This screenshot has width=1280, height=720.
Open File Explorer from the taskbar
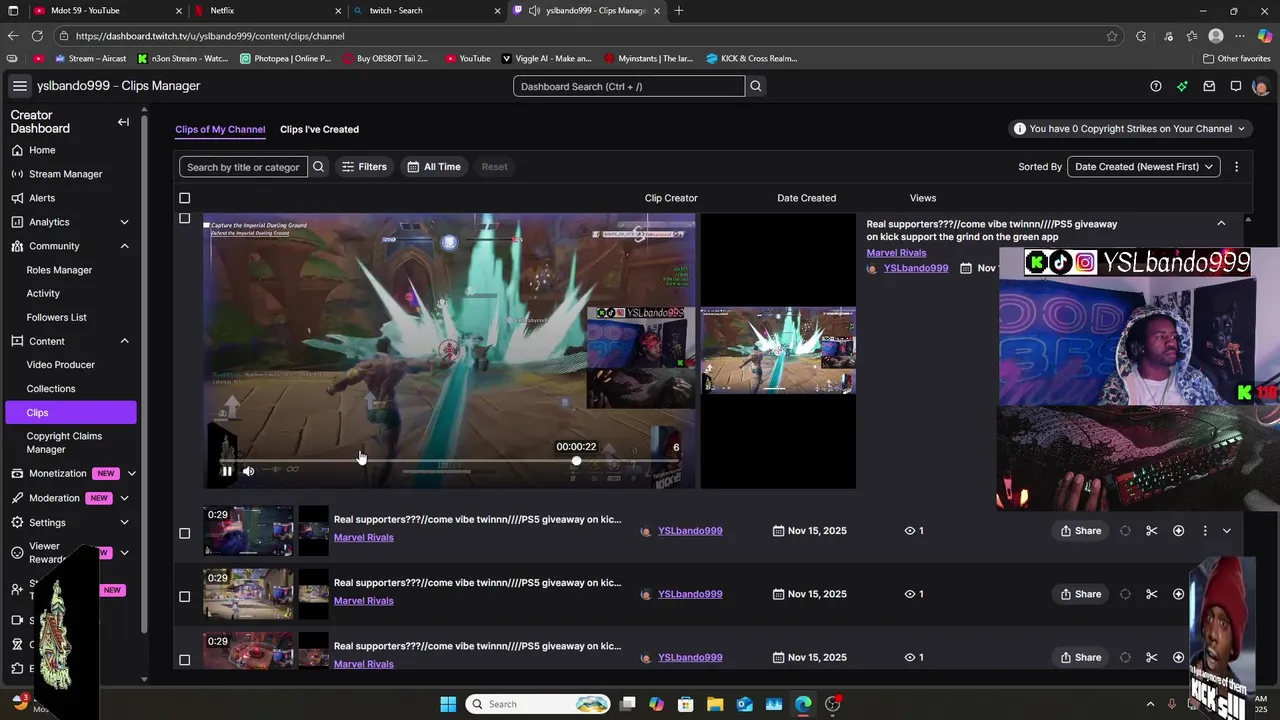coord(716,704)
